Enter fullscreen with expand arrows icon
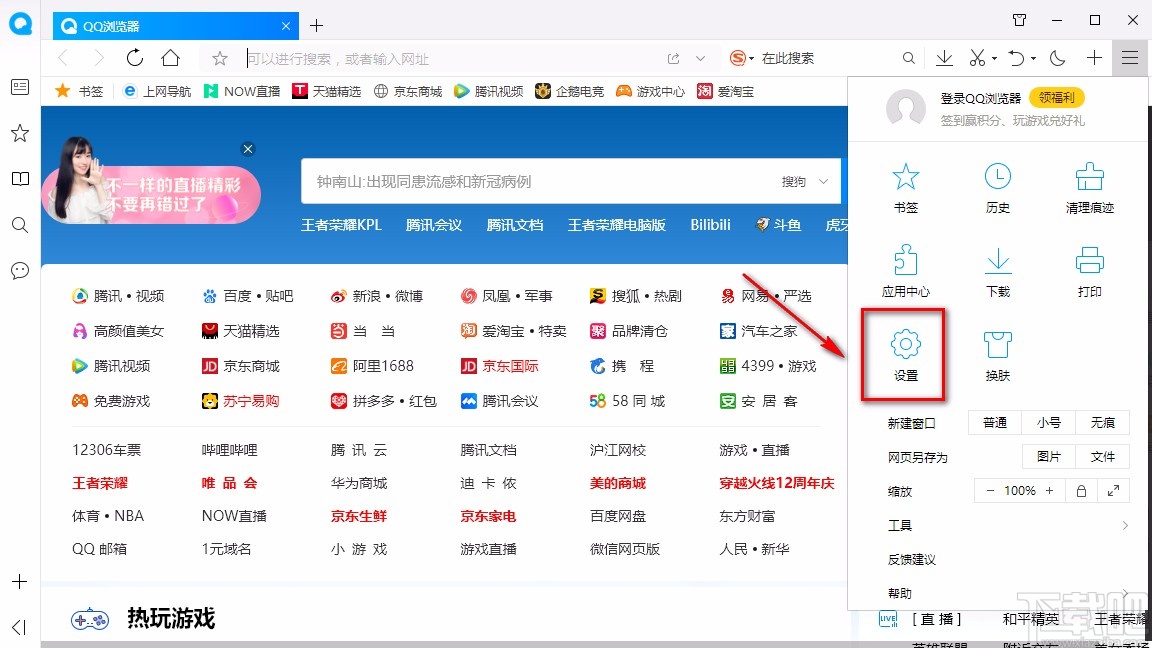The height and width of the screenshot is (648, 1152). [x=1113, y=491]
